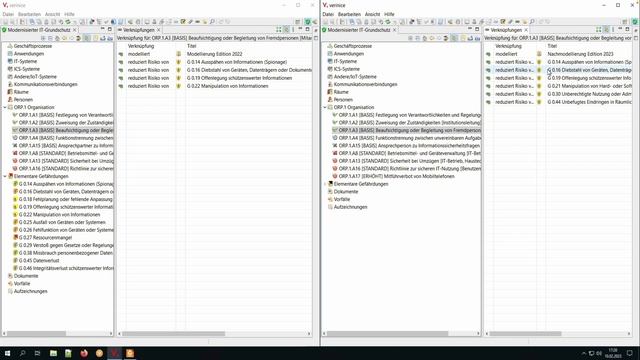Open Ansicht menu in left window
Viewport: 640px width, 360px height.
click(52, 14)
